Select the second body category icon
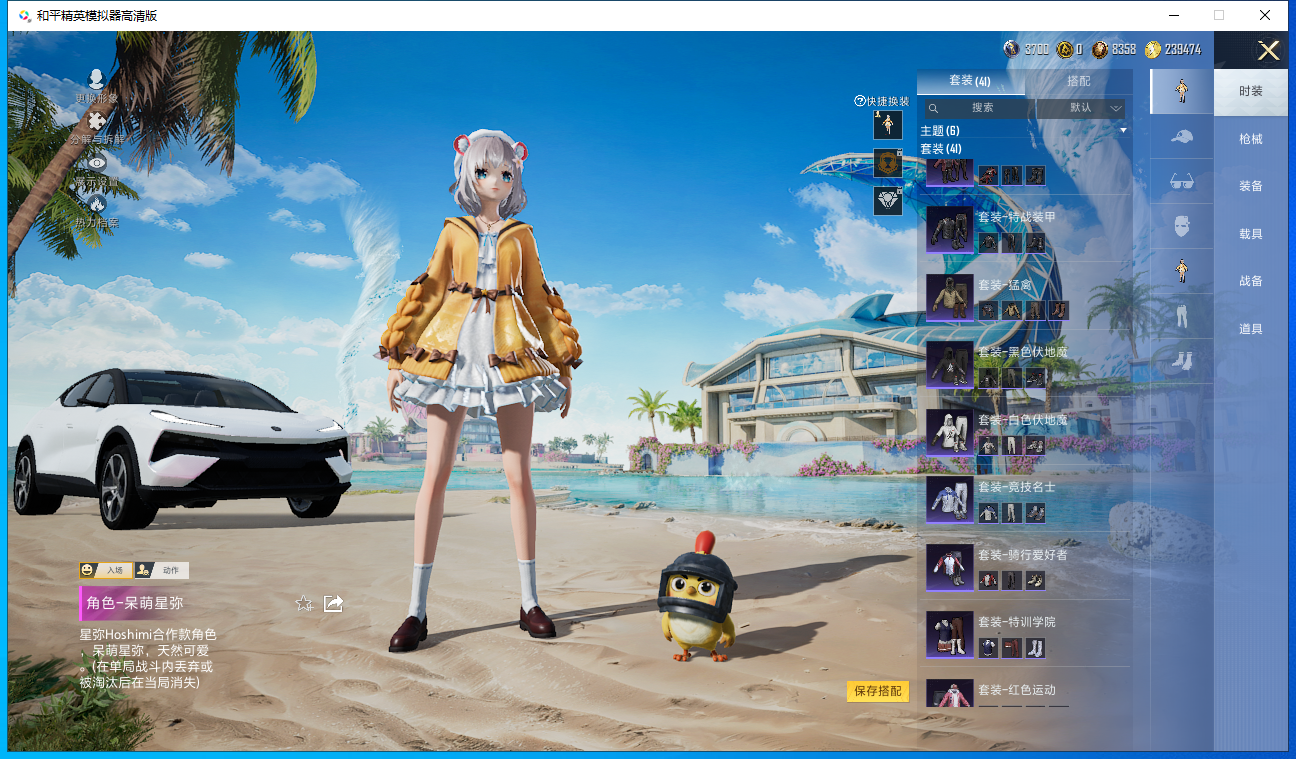Image resolution: width=1296 pixels, height=759 pixels. 1181,271
